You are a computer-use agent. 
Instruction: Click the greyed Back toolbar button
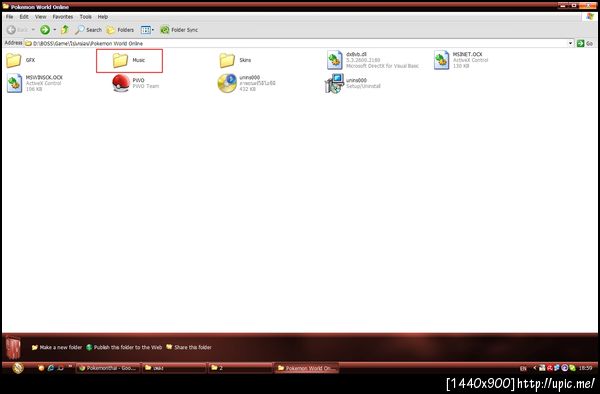click(17, 29)
